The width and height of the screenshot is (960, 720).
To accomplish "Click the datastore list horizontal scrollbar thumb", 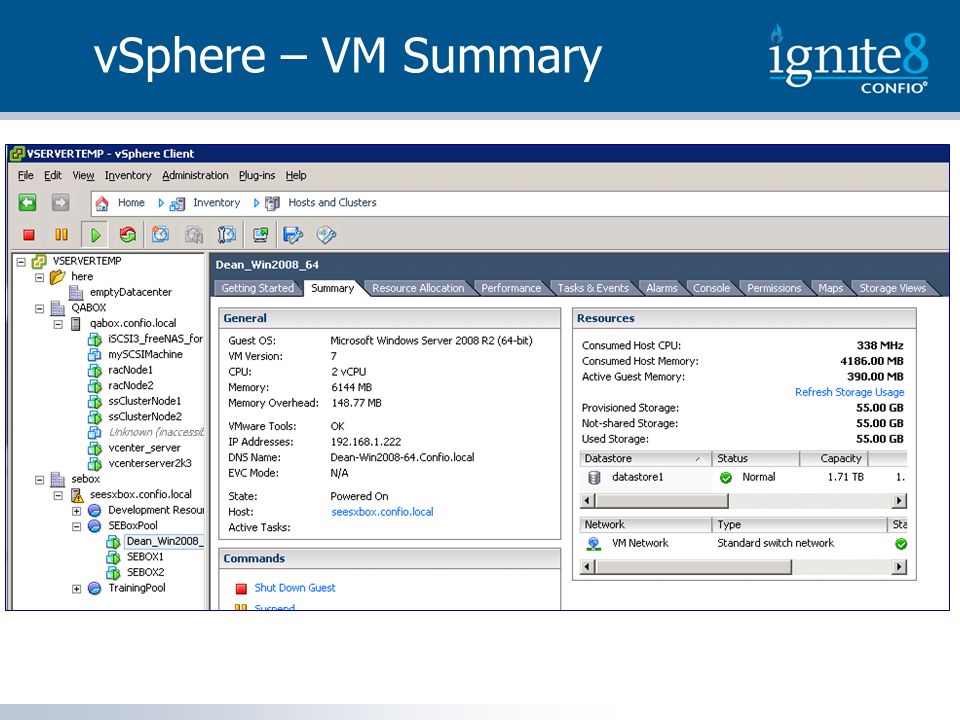I will [x=662, y=501].
